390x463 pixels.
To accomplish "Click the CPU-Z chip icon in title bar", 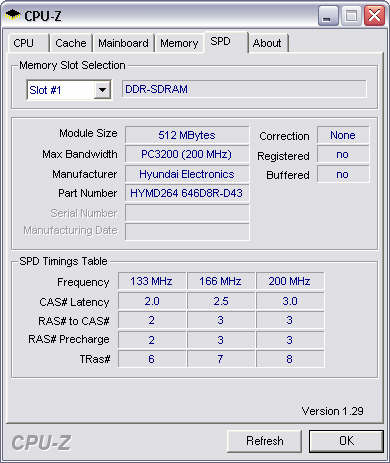I will [13, 15].
